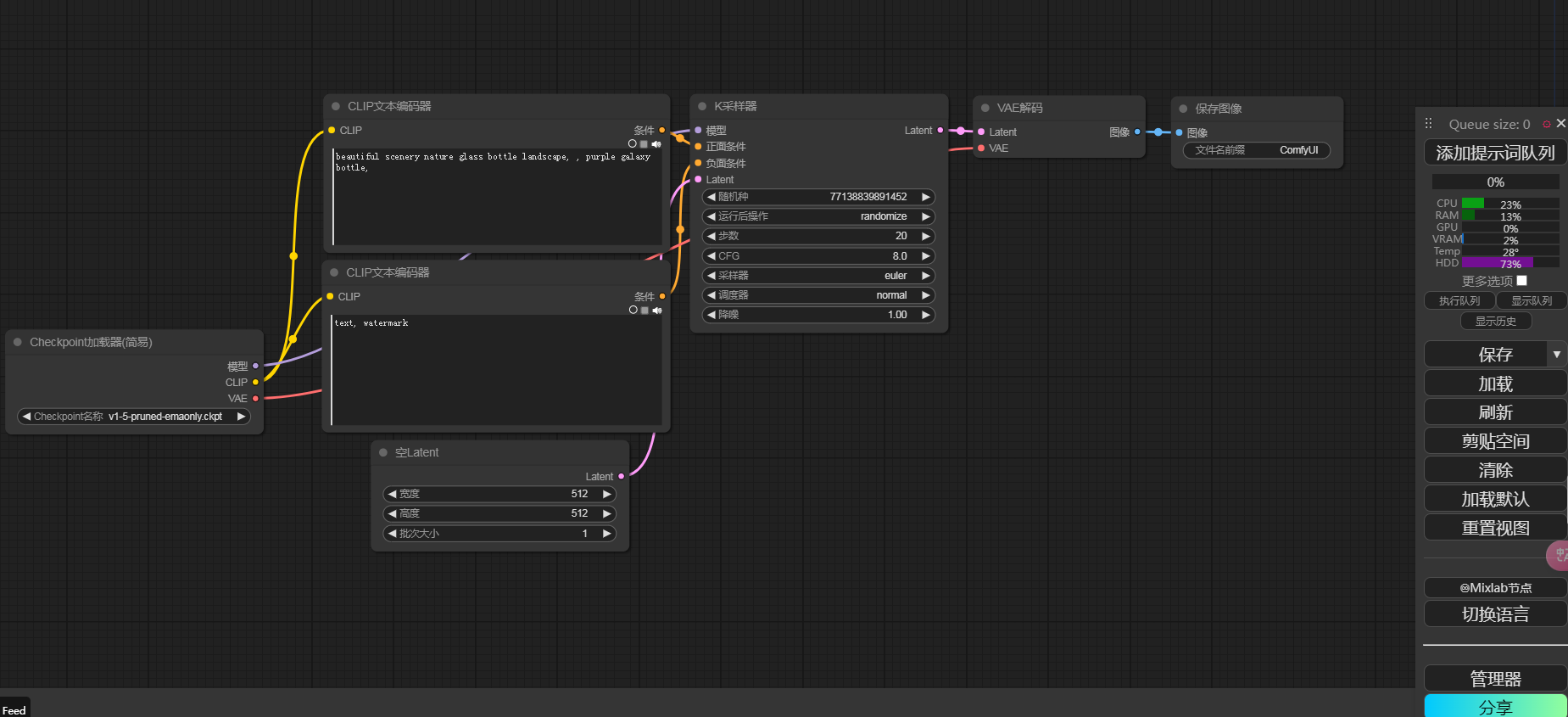The height and width of the screenshot is (717, 1568).
Task: Increase 步数 with the right arrow
Action: point(926,236)
